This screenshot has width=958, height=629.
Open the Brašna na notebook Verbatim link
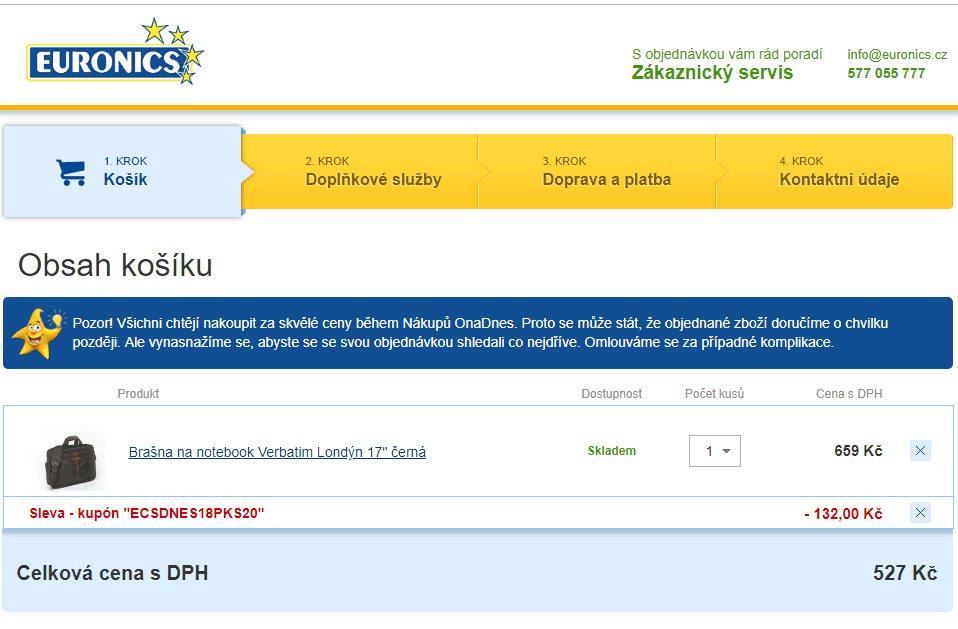[x=277, y=452]
